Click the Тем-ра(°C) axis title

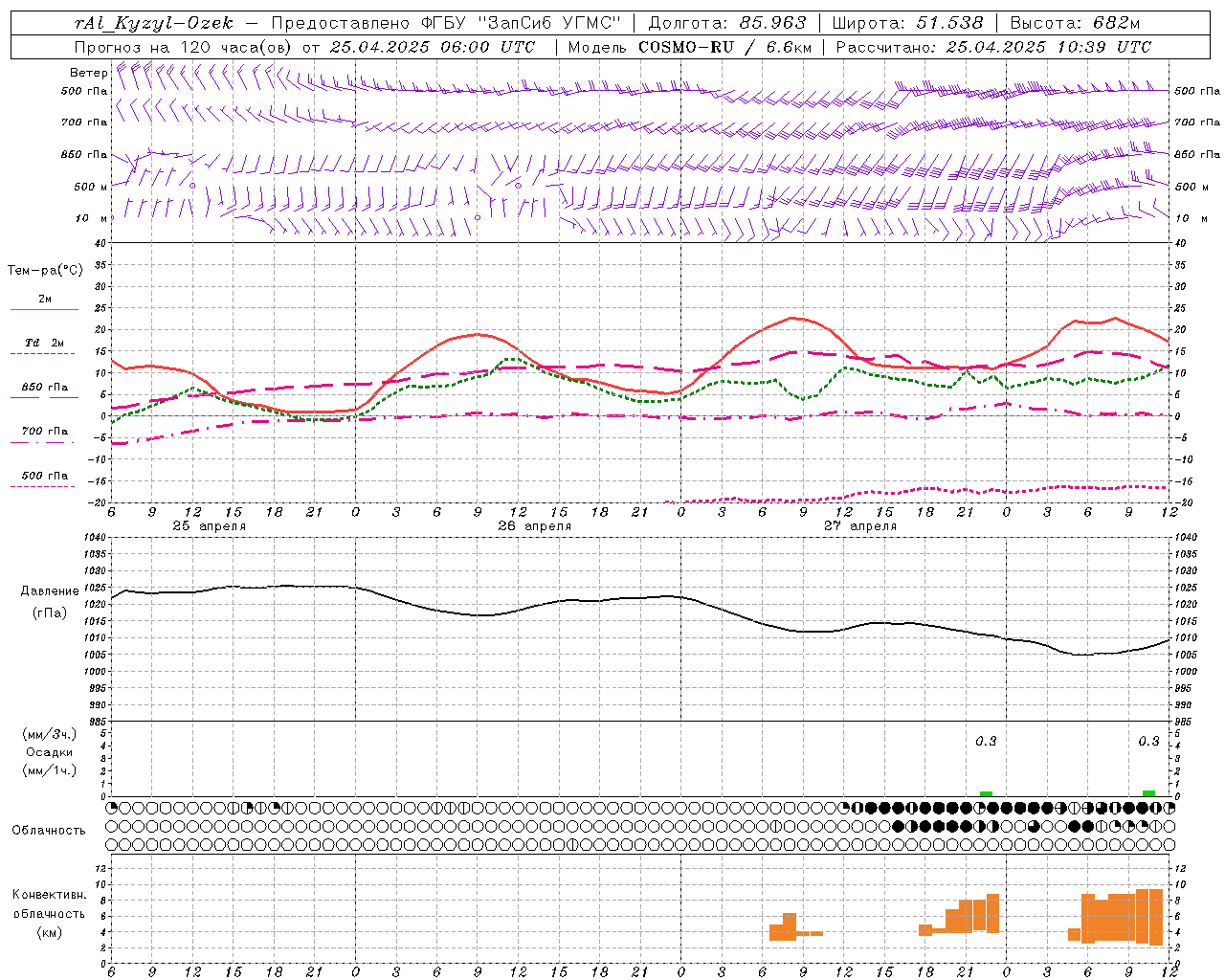[x=46, y=271]
